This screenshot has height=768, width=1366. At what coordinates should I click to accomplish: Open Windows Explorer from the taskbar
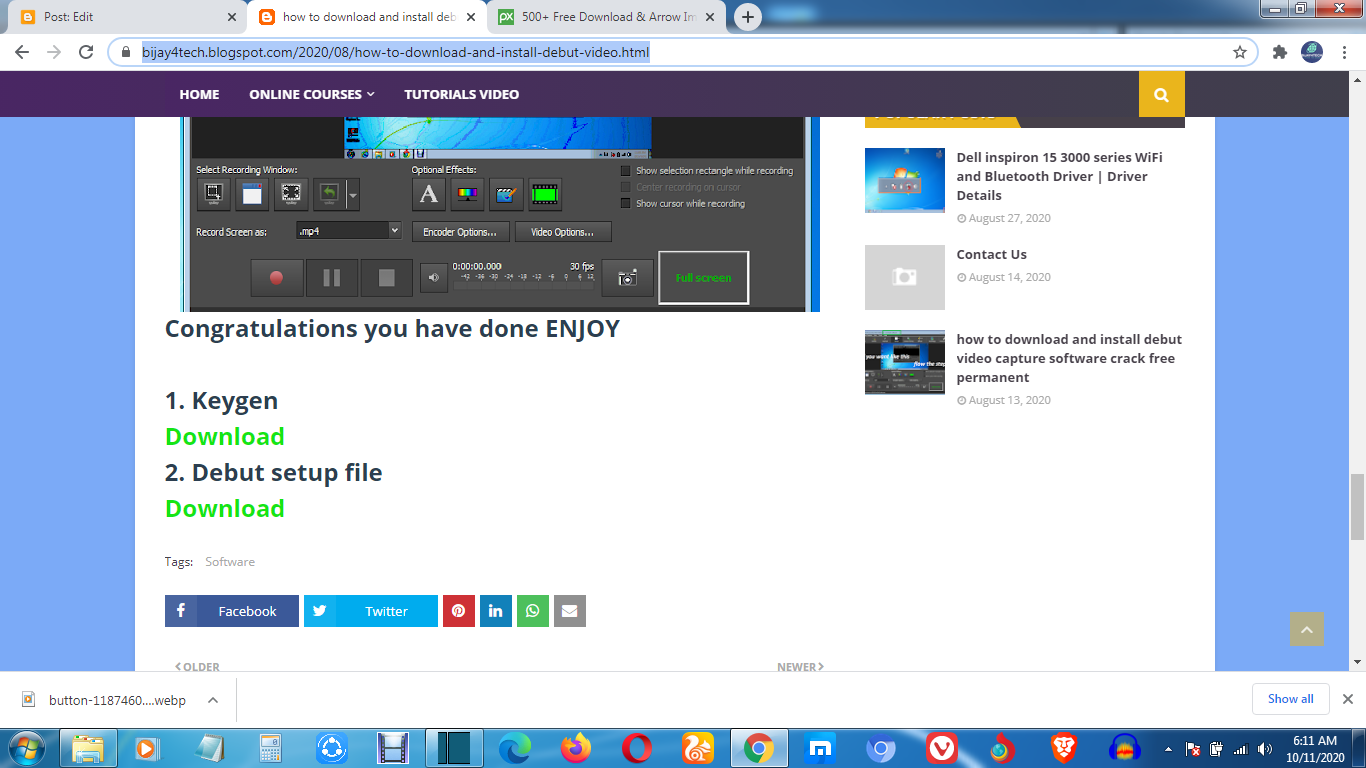click(x=88, y=748)
